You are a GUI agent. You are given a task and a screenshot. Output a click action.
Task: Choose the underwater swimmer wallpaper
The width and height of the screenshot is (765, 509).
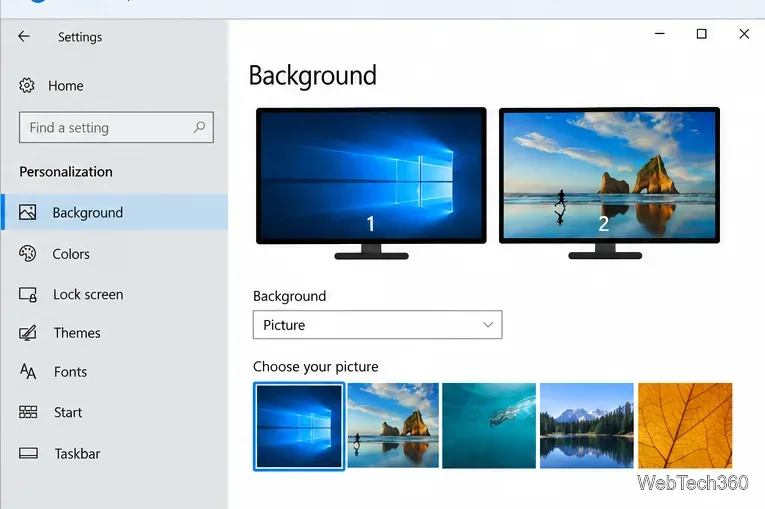(x=489, y=426)
